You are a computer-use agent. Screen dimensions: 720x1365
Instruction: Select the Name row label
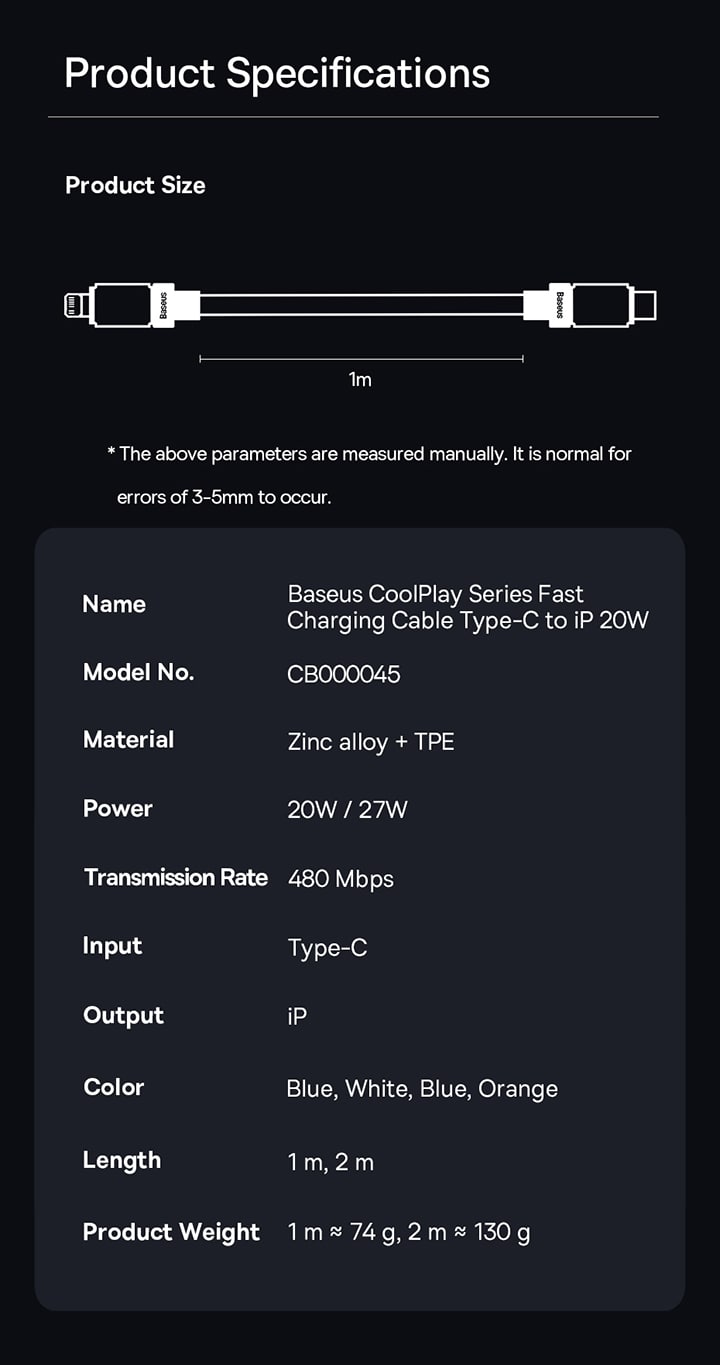(114, 604)
